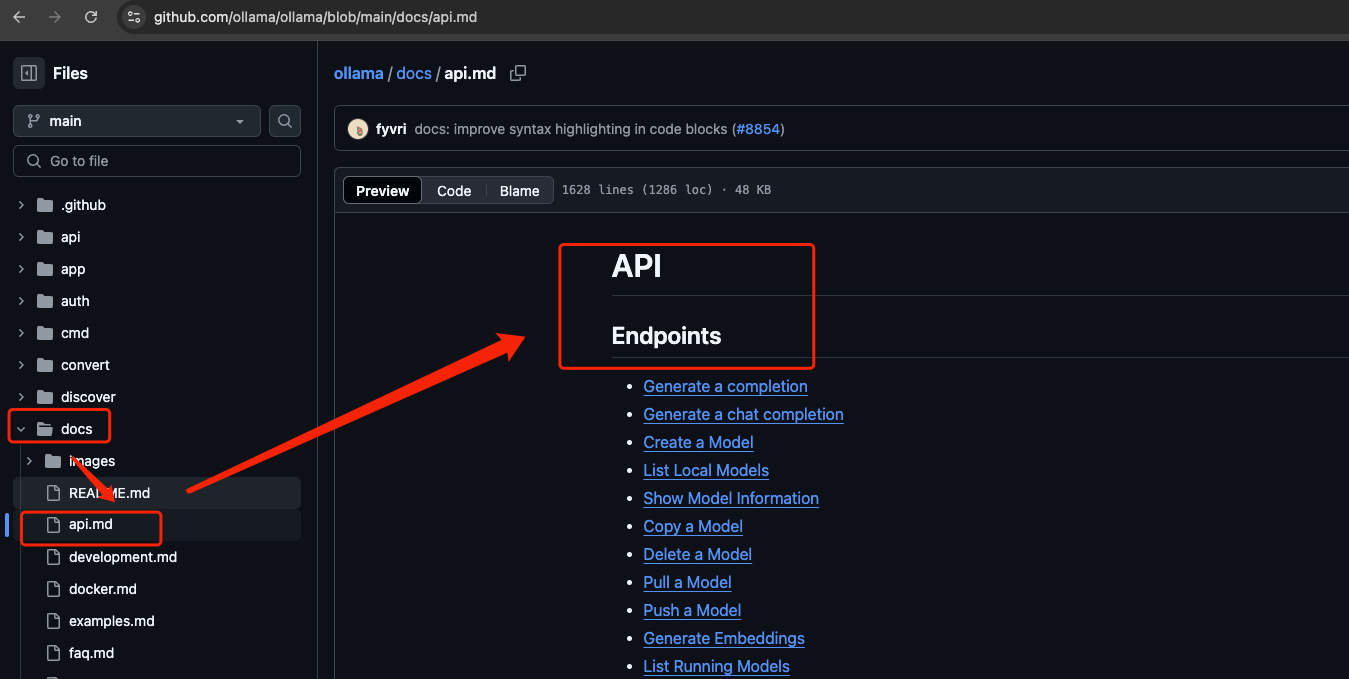The height and width of the screenshot is (679, 1349).
Task: Open Push a Model link
Action: [x=692, y=610]
